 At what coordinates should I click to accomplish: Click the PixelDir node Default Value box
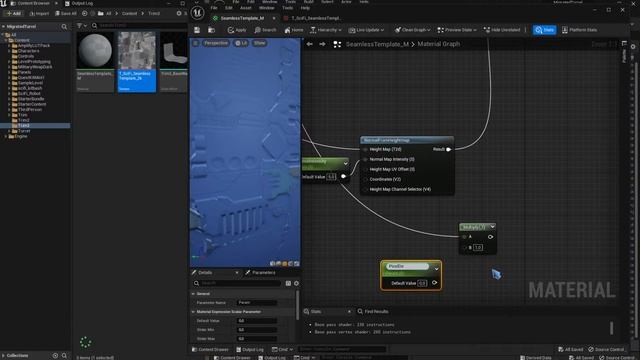click(x=422, y=283)
